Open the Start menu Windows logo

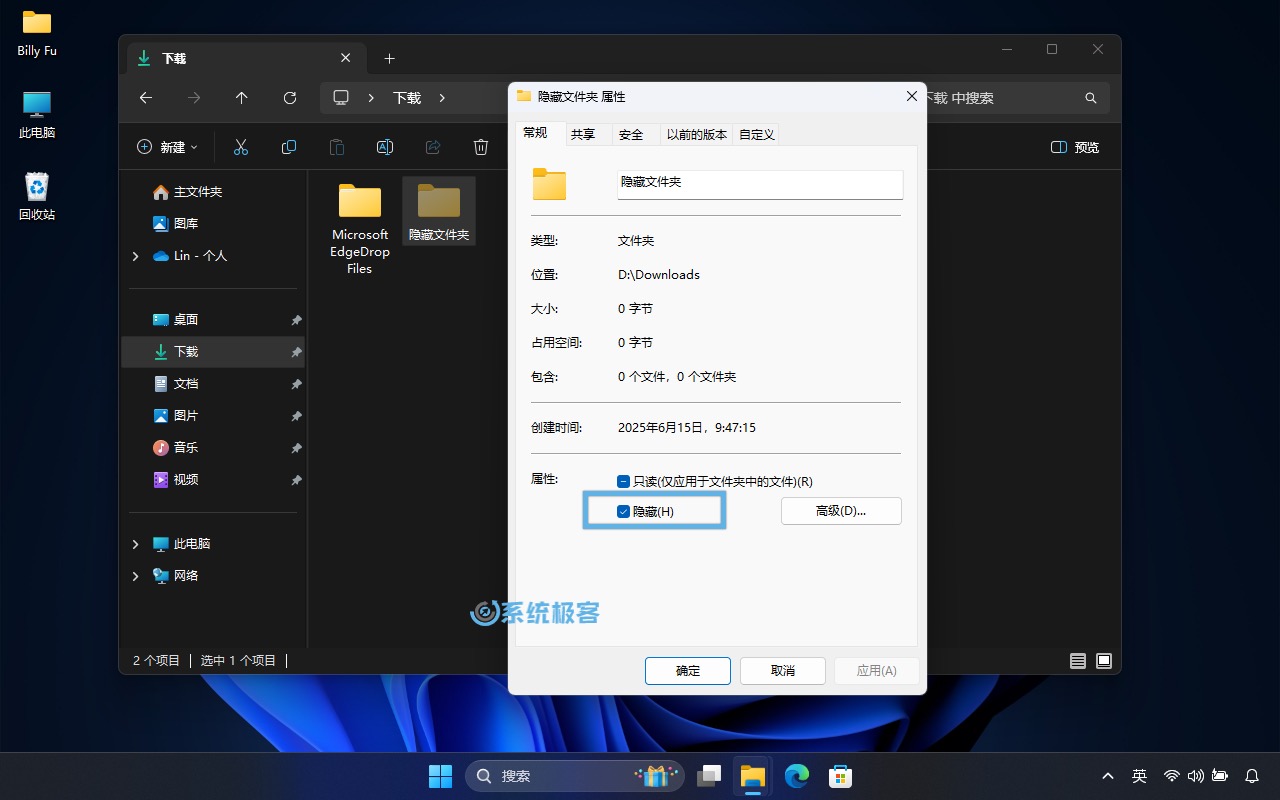(x=440, y=776)
